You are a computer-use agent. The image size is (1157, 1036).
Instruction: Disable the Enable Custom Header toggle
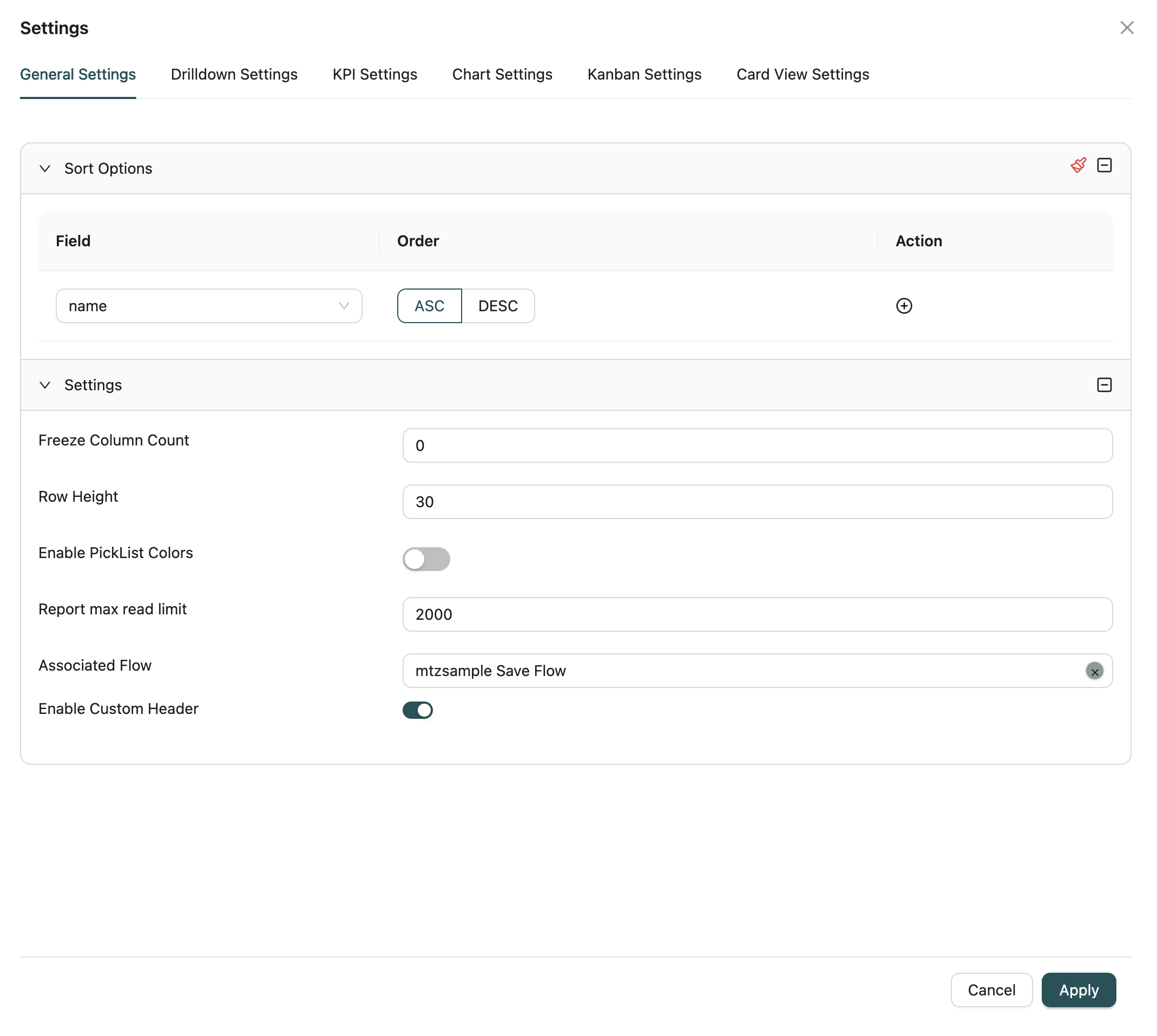click(418, 710)
